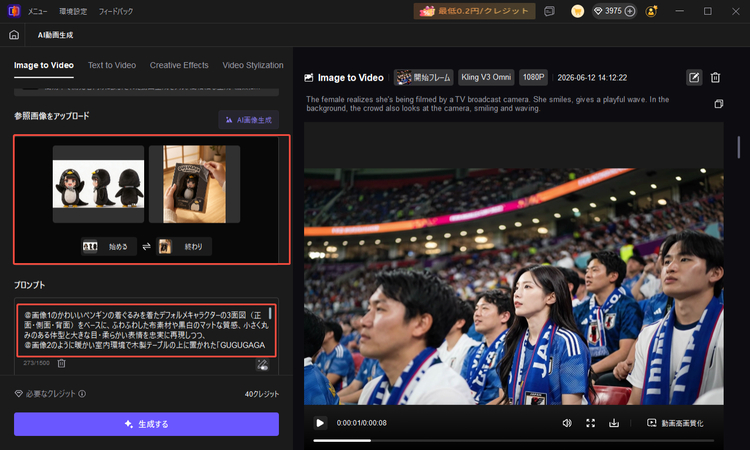Screen dimensions: 750x450
Task: Copy the prompt text with the copy icon
Action: [x=718, y=104]
